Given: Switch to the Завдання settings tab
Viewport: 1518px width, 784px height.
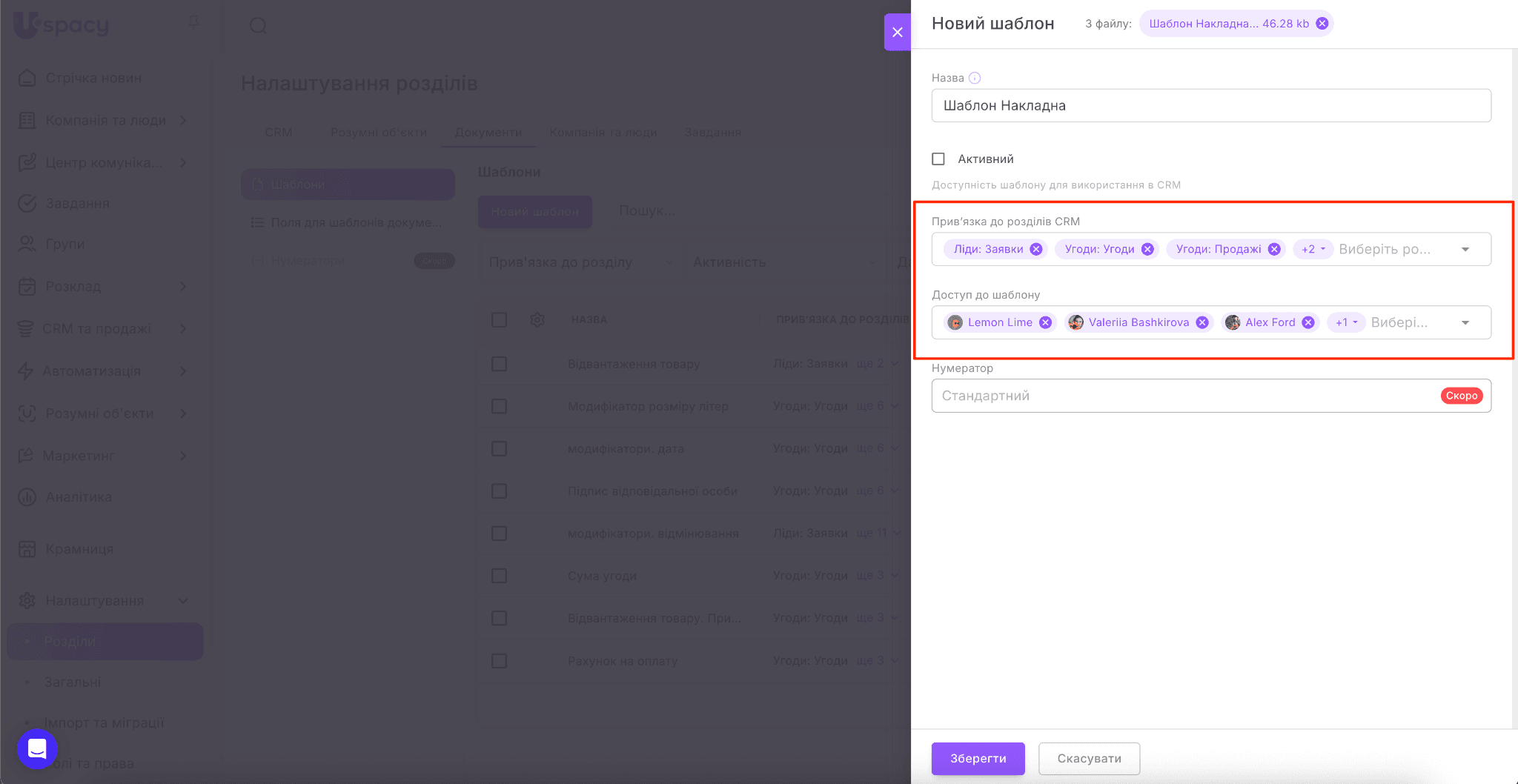Looking at the screenshot, I should point(713,132).
